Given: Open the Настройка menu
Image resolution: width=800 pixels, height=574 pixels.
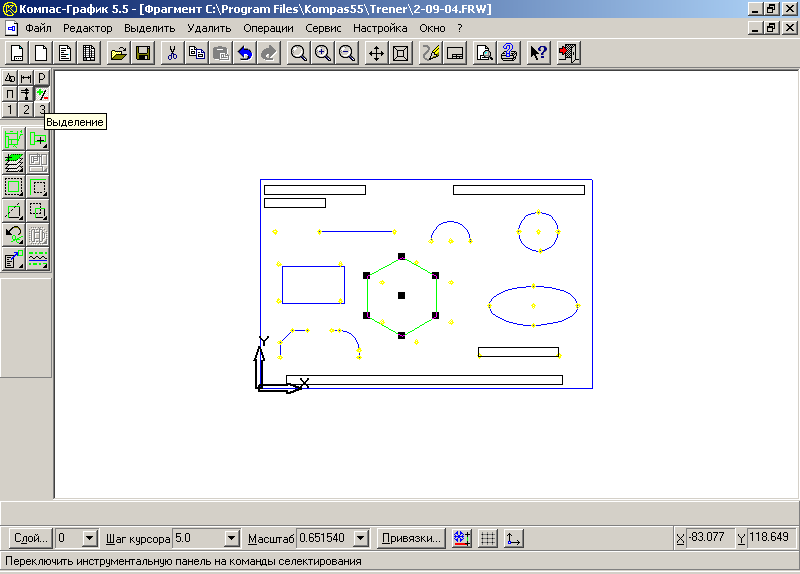Looking at the screenshot, I should (380, 28).
